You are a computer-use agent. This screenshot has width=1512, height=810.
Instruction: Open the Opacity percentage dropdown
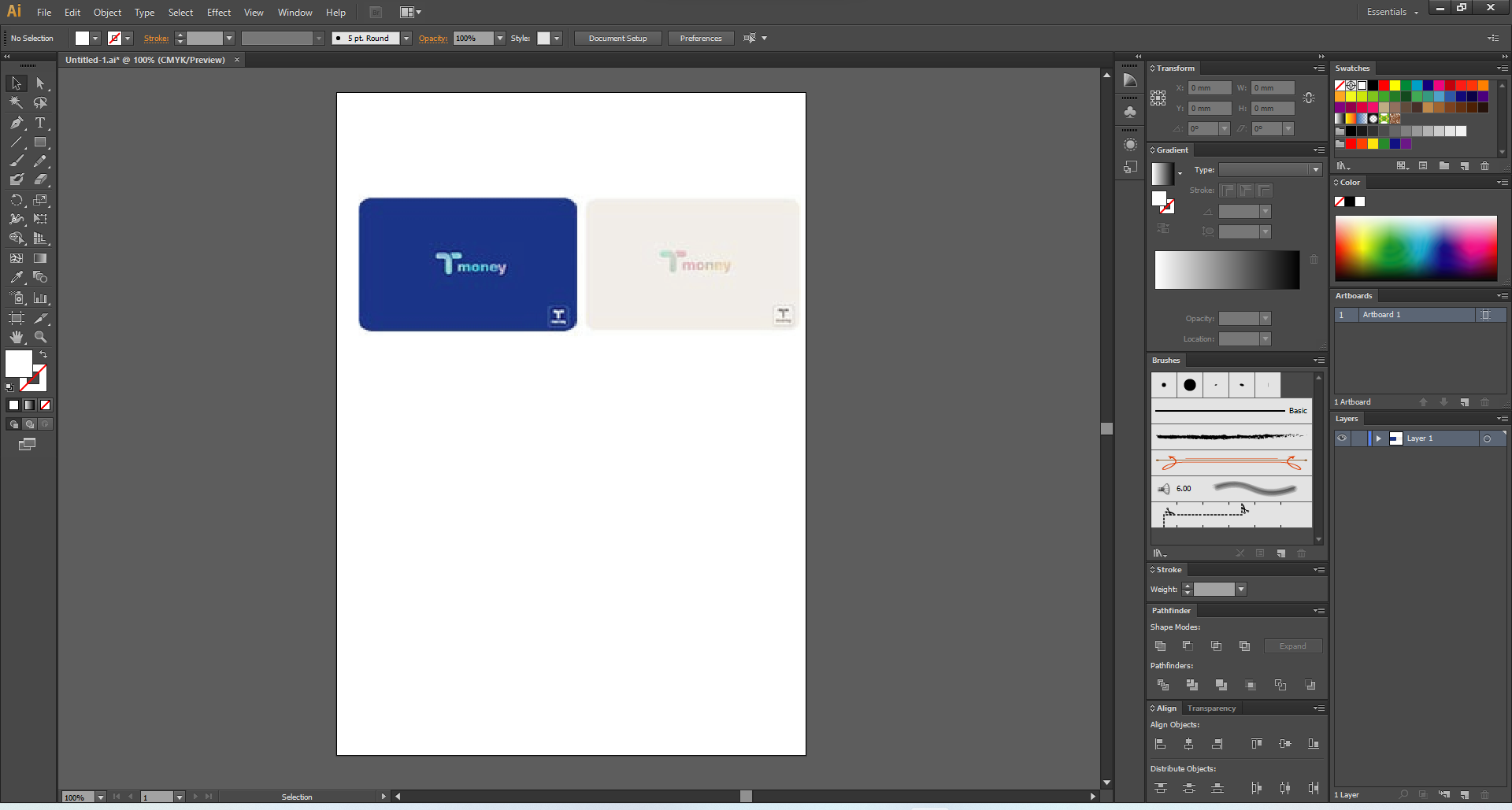(500, 39)
